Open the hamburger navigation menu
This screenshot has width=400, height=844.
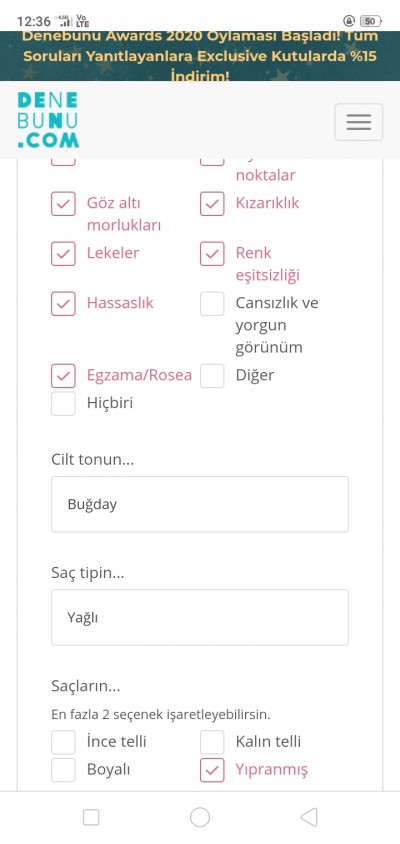tap(359, 122)
